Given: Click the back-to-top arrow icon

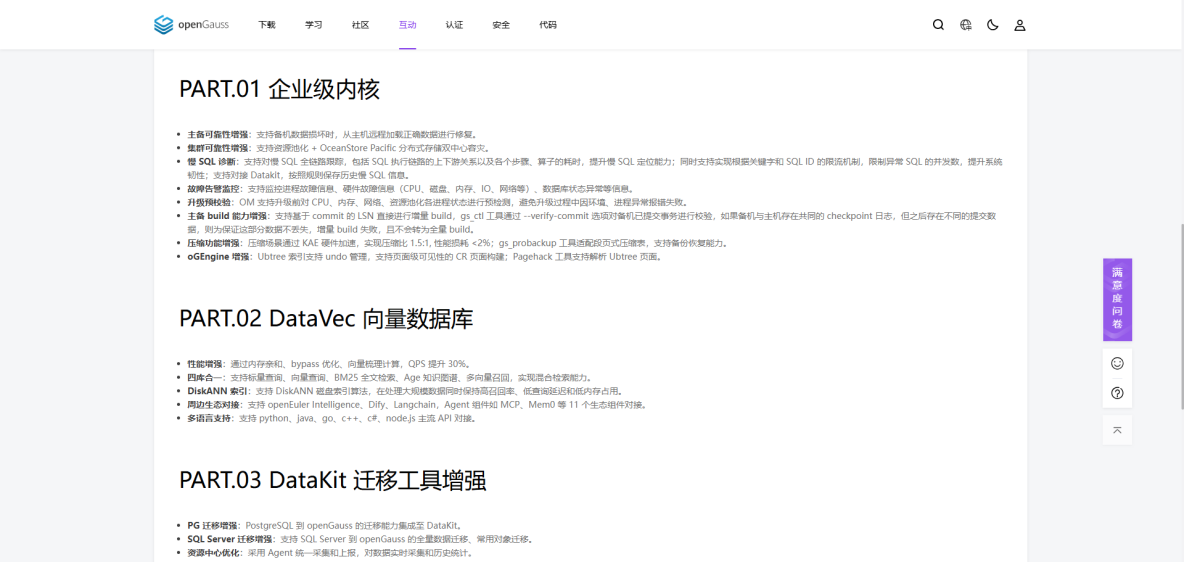Looking at the screenshot, I should pyautogui.click(x=1117, y=430).
